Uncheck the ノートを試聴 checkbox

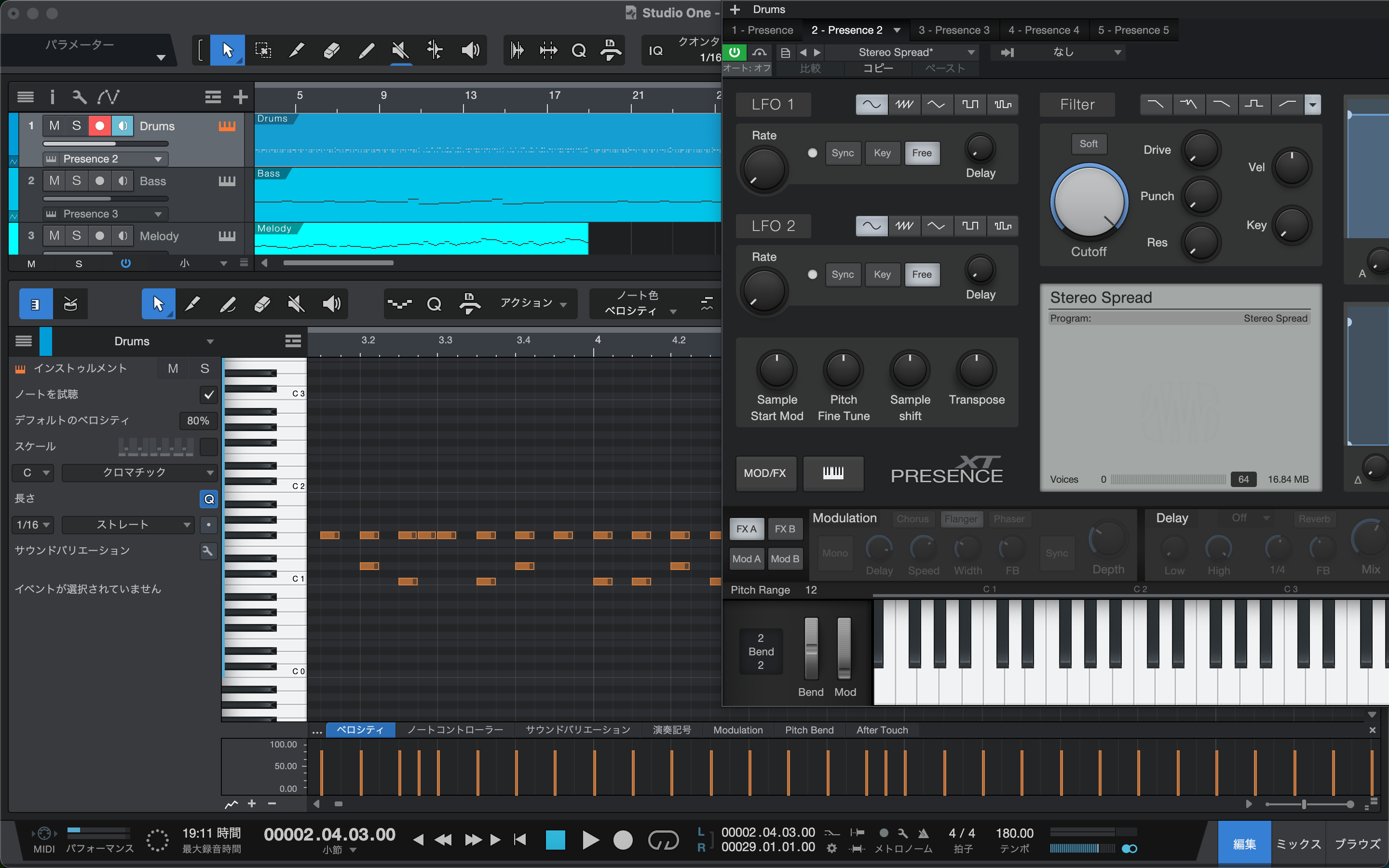pyautogui.click(x=208, y=394)
